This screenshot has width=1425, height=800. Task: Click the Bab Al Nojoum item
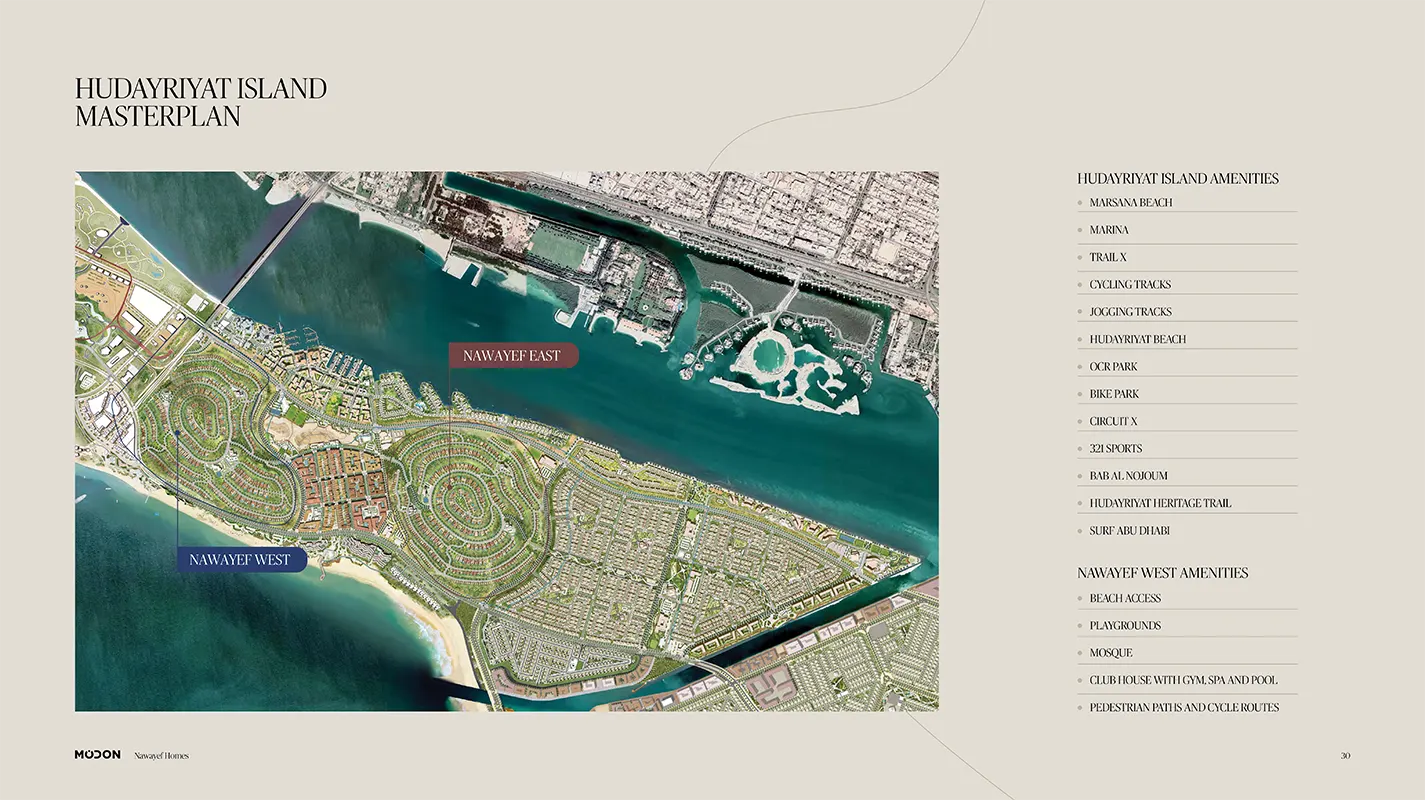1128,476
